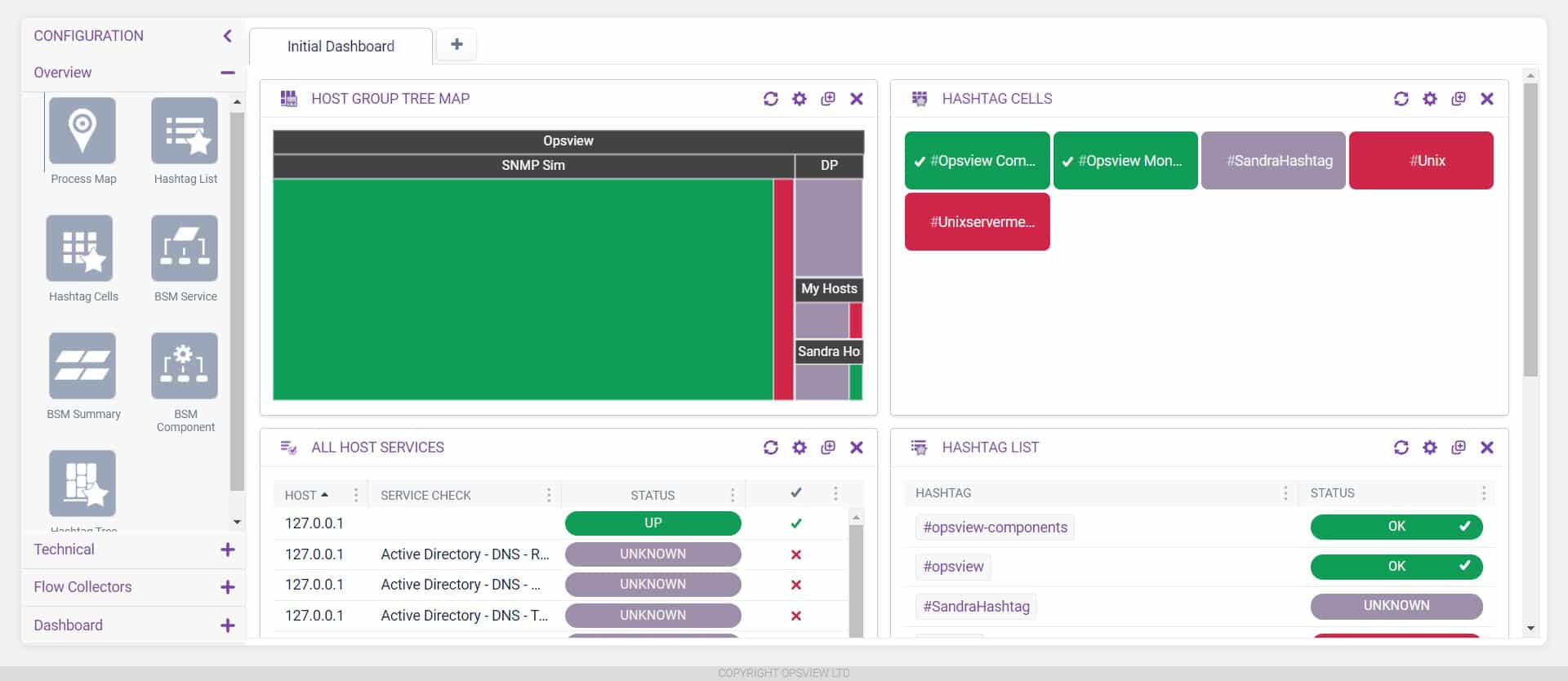Refresh the Hashtag Cells panel
Image resolution: width=1568 pixels, height=681 pixels.
point(1401,99)
